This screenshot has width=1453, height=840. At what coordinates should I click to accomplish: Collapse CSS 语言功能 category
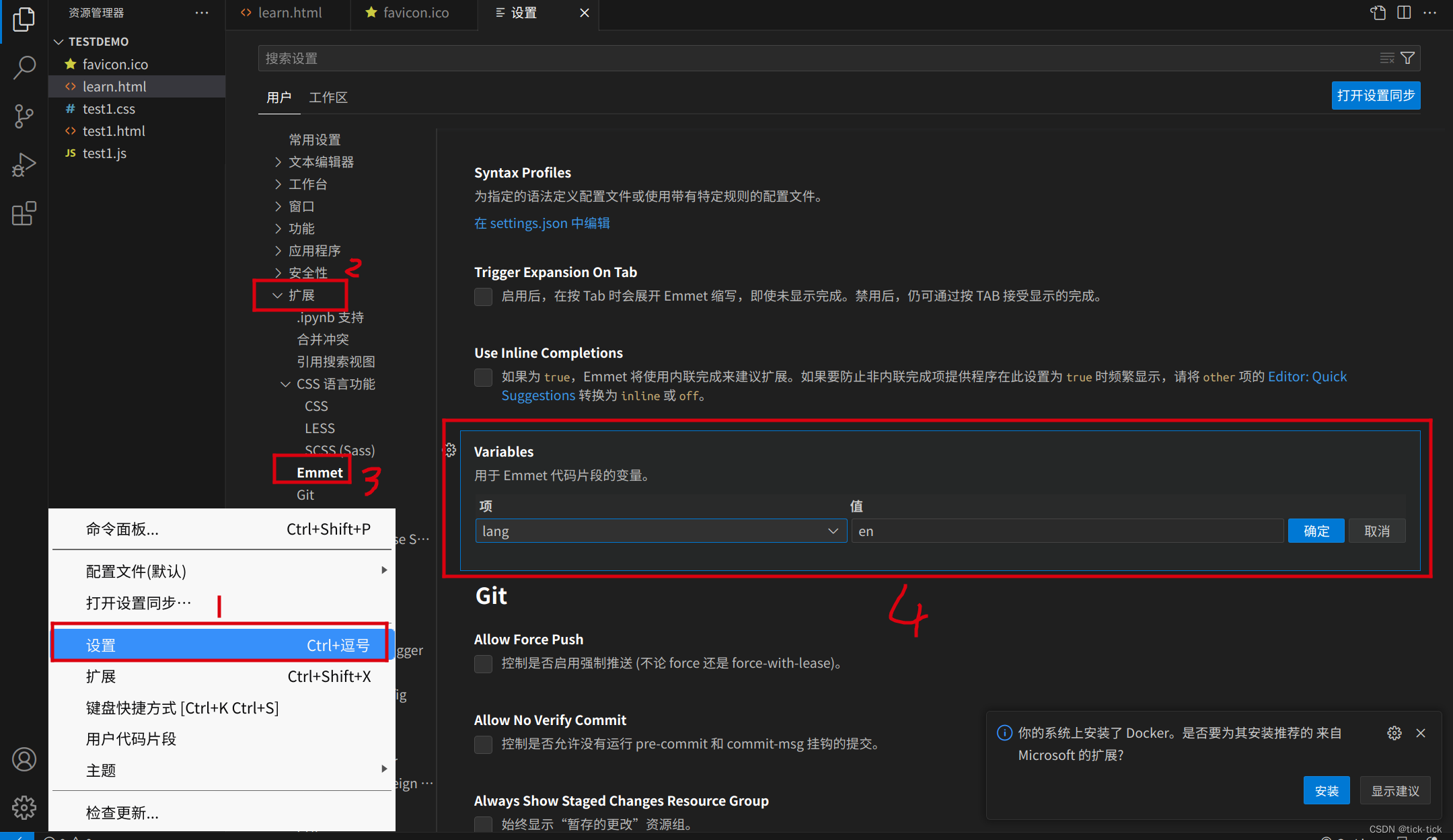(286, 384)
